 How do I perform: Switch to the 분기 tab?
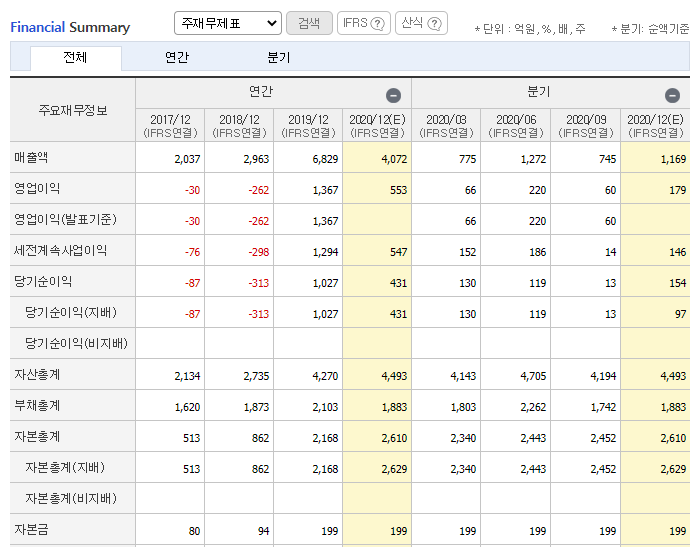[279, 58]
